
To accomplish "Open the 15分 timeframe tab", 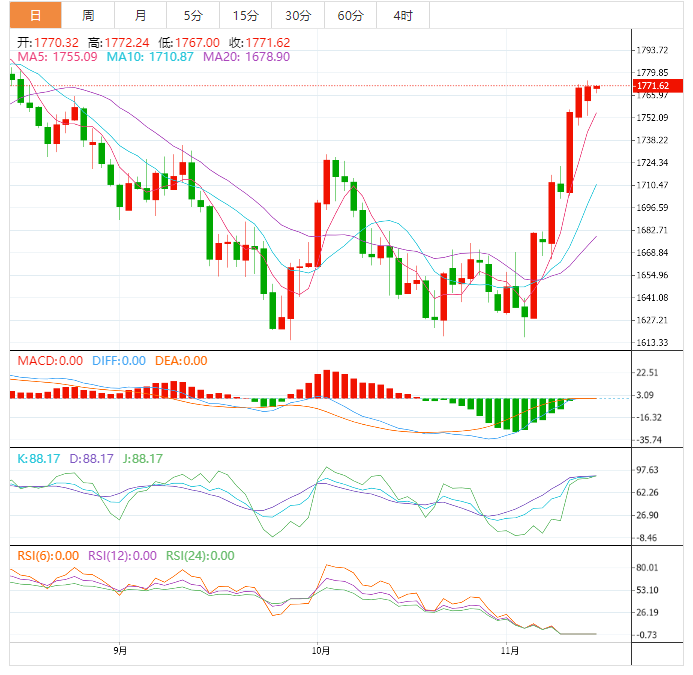I will 246,15.
